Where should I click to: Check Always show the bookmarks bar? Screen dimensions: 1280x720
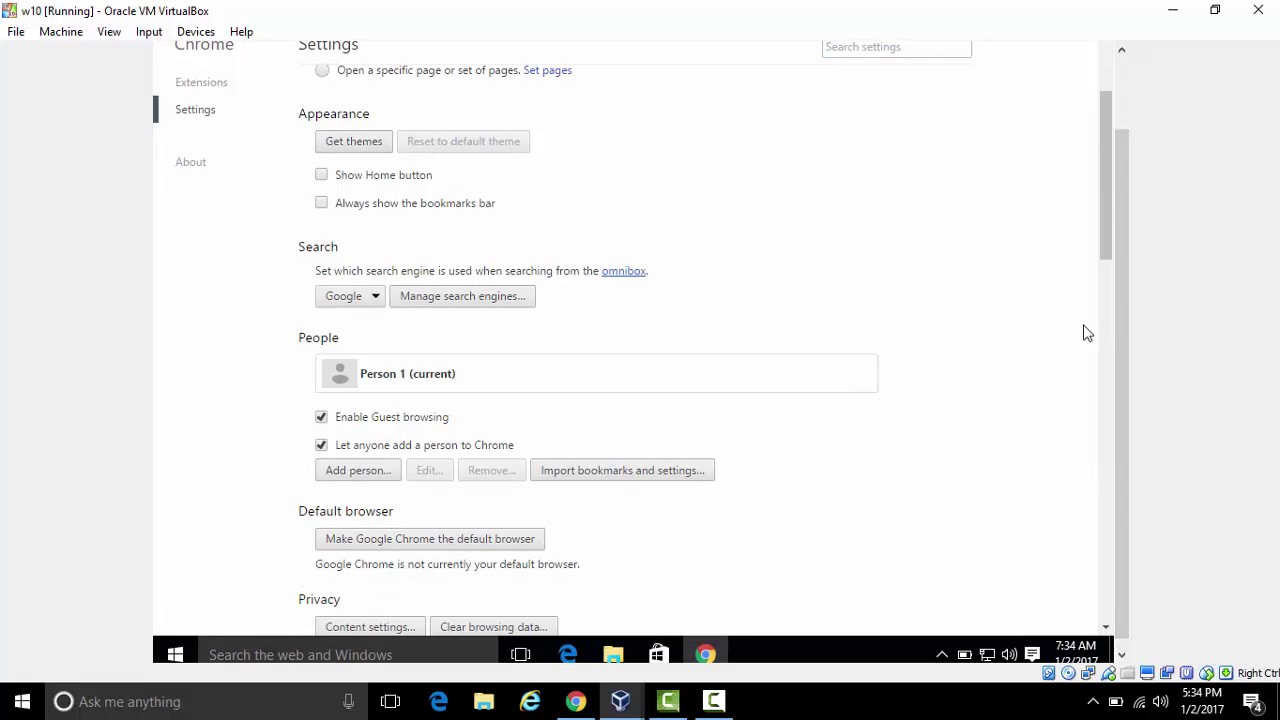pyautogui.click(x=321, y=203)
